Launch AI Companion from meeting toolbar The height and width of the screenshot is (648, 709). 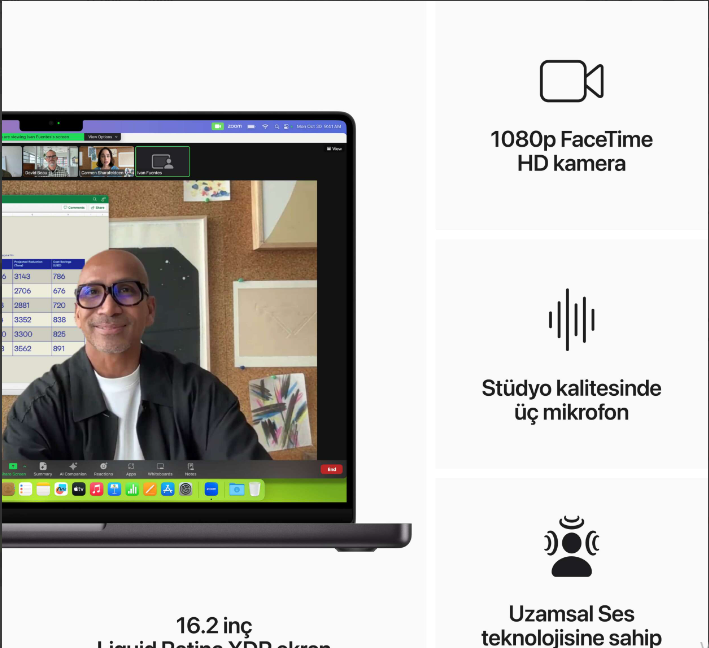[x=73, y=468]
